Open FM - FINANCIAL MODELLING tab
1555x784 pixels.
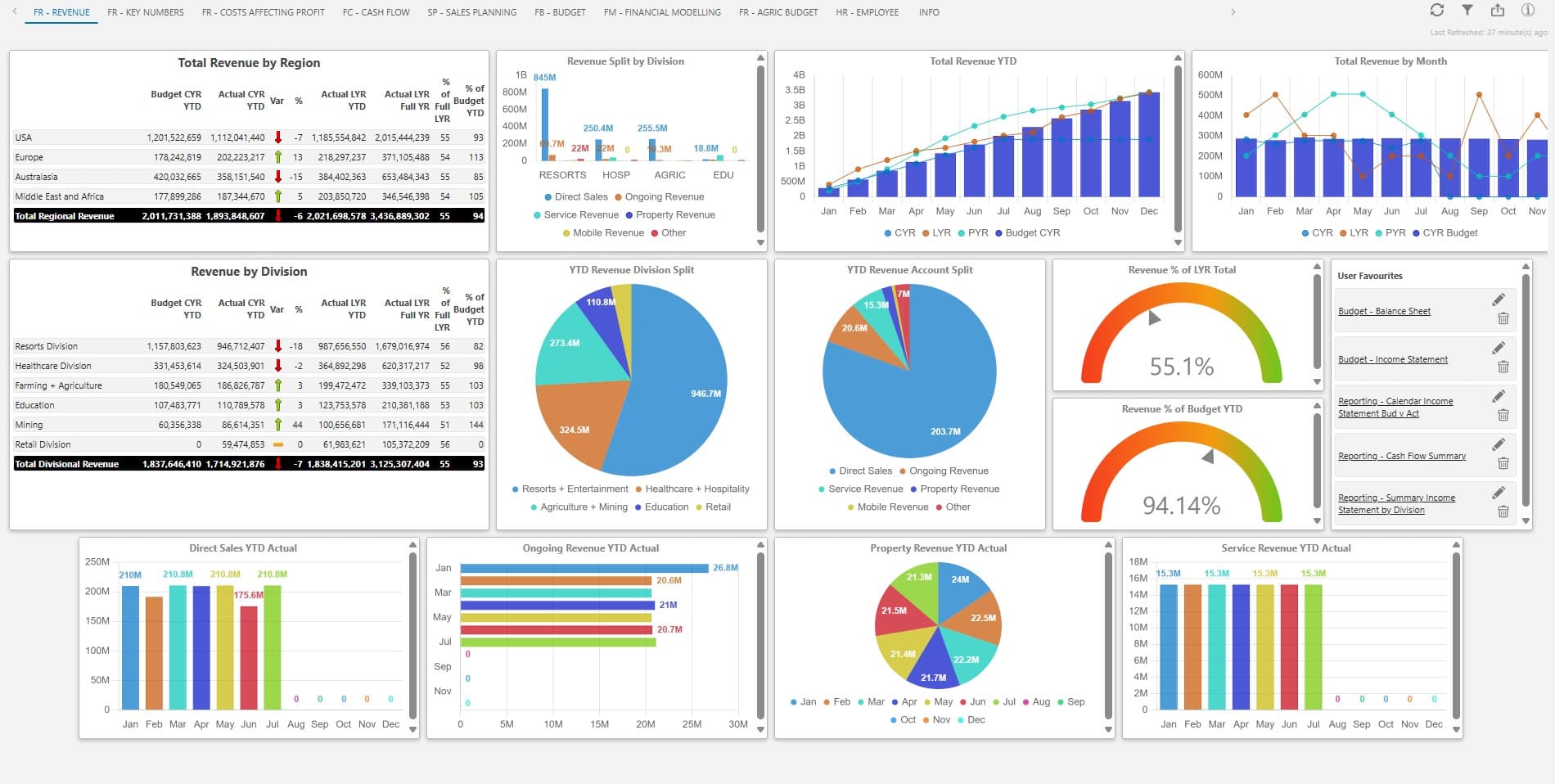pyautogui.click(x=662, y=12)
